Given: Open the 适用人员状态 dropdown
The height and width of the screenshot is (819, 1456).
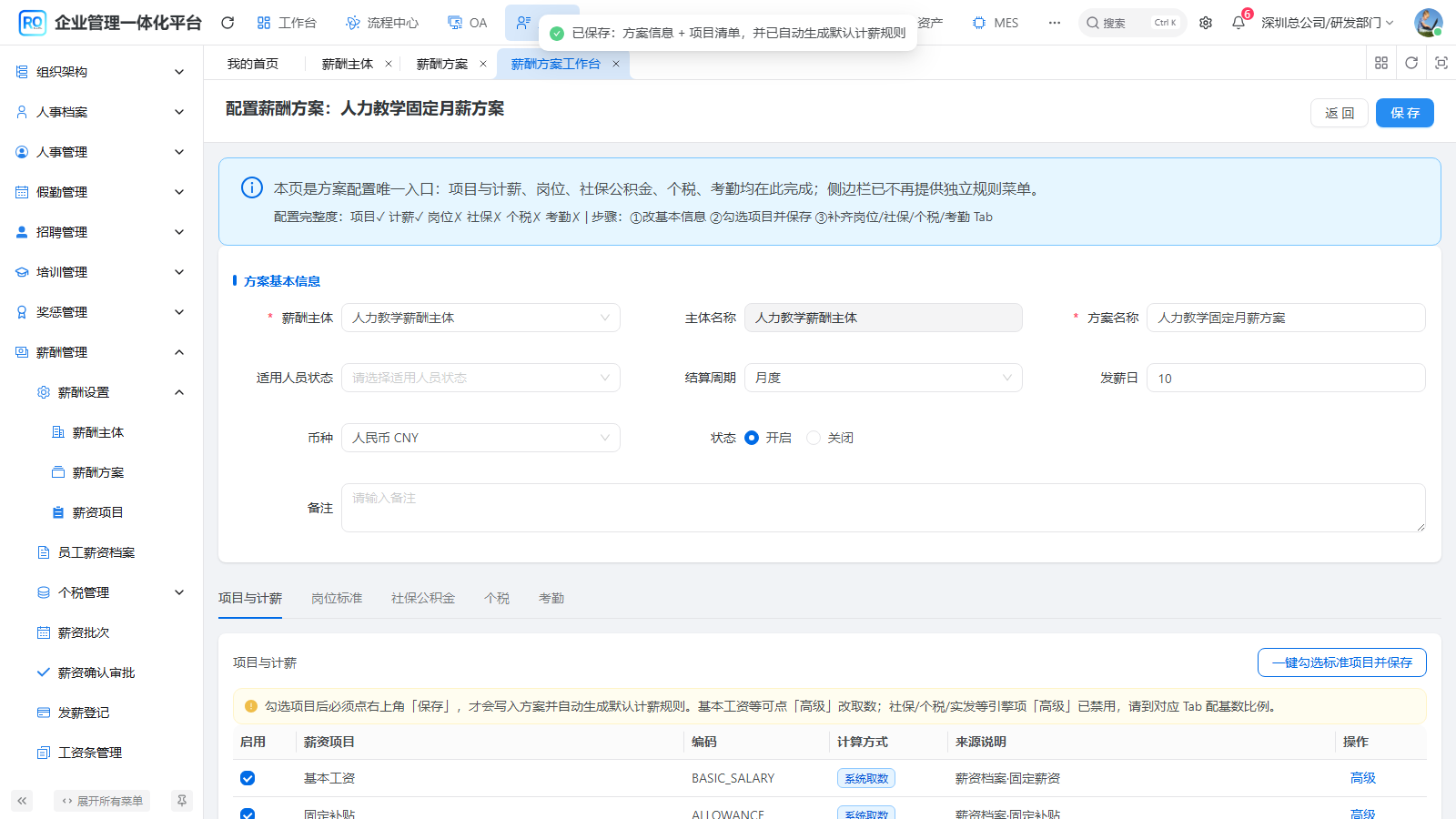Looking at the screenshot, I should click(480, 378).
